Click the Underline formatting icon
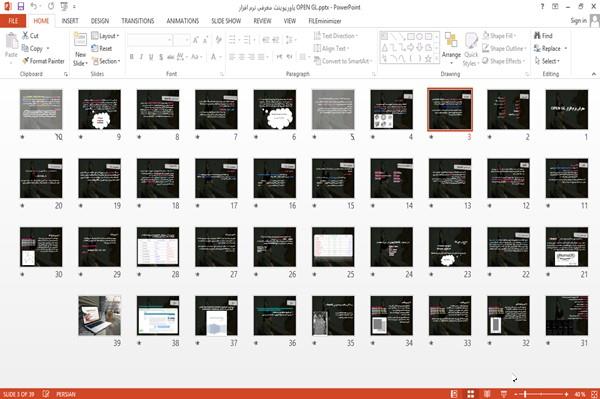This screenshot has height=399, width=600. [151, 57]
